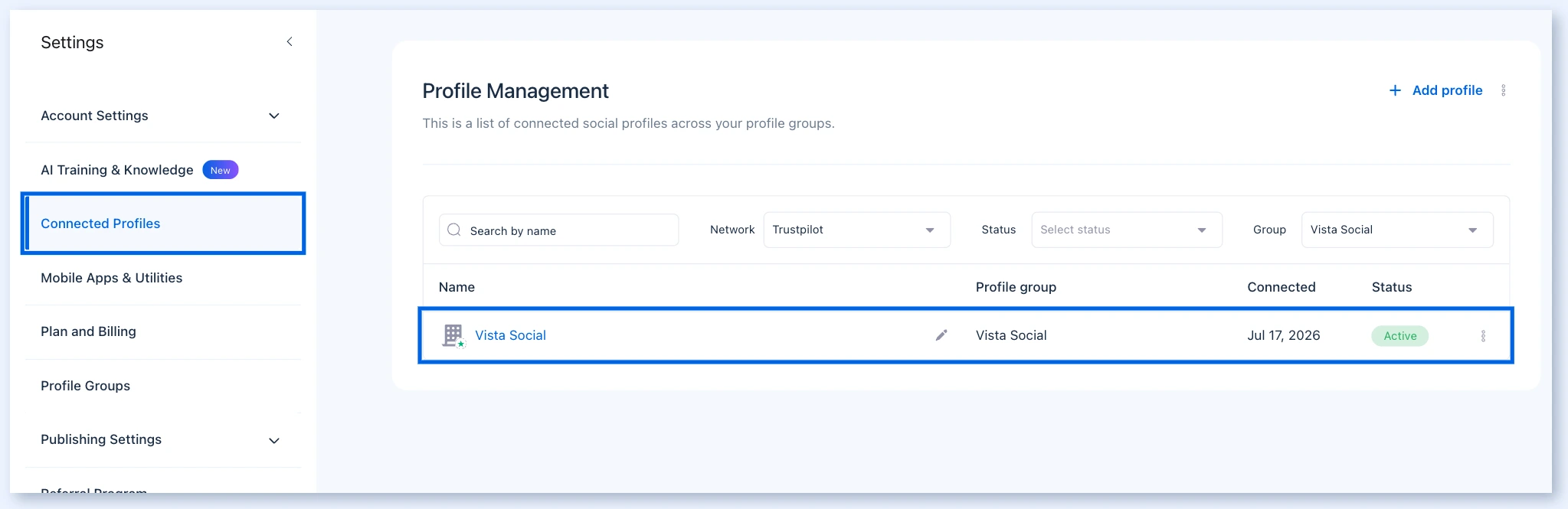Select Connected Profiles in the sidebar
1568x509 pixels.
click(163, 224)
